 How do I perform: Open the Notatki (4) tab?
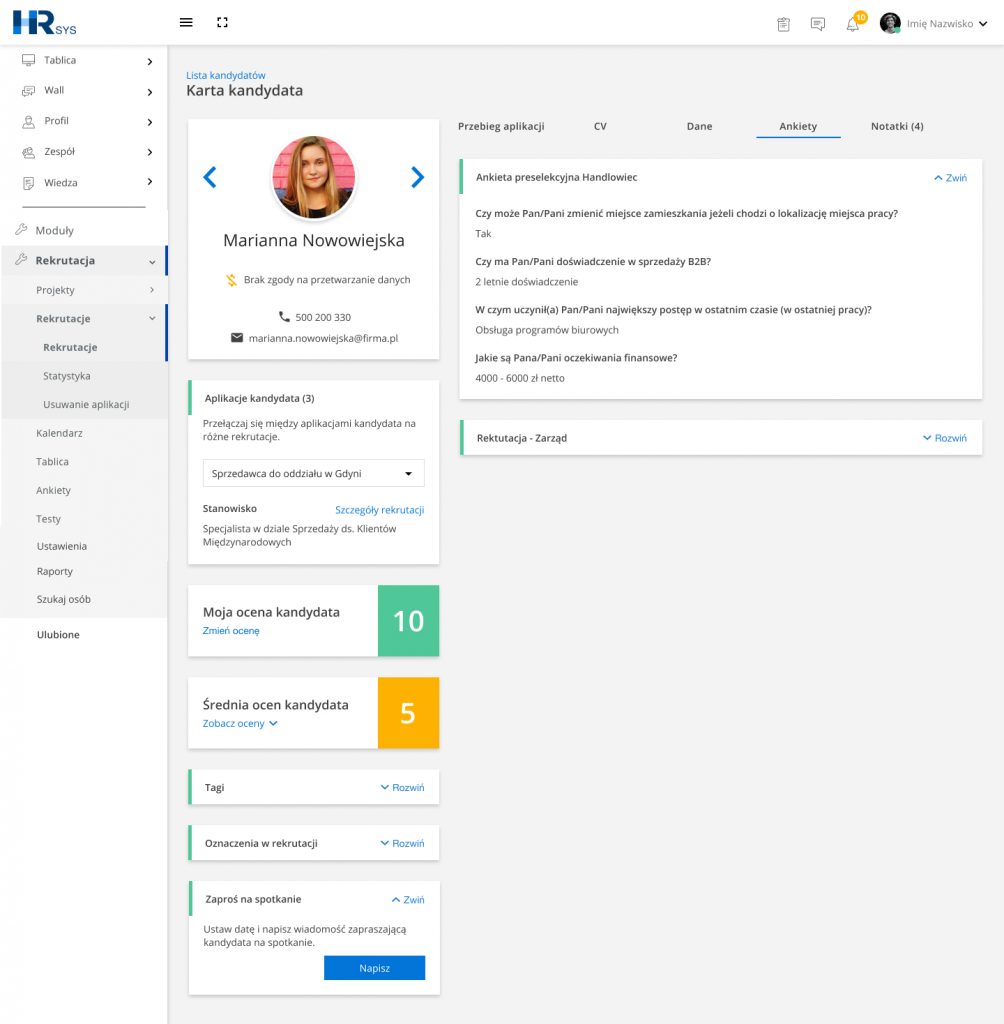[x=897, y=126]
